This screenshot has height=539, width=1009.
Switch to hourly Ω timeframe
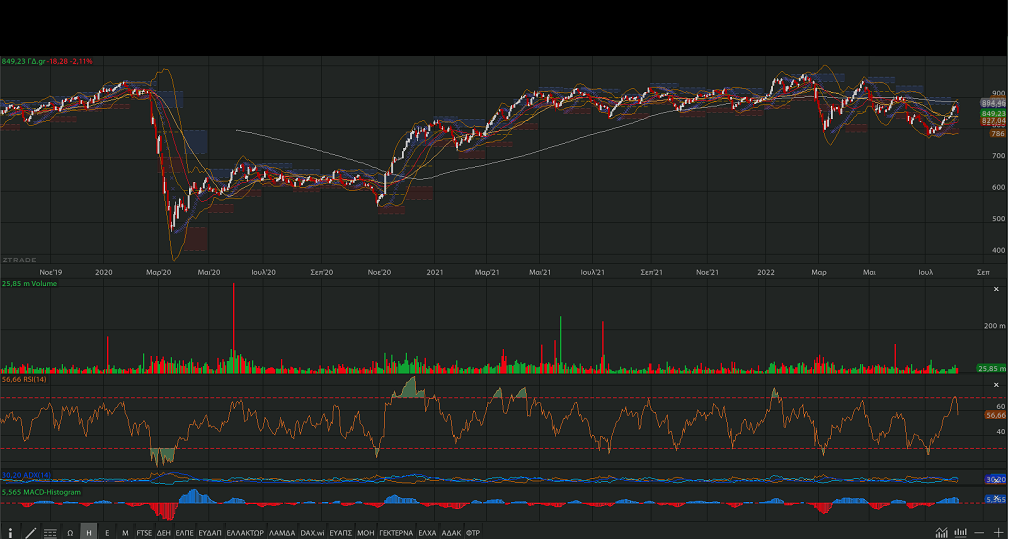coord(70,533)
